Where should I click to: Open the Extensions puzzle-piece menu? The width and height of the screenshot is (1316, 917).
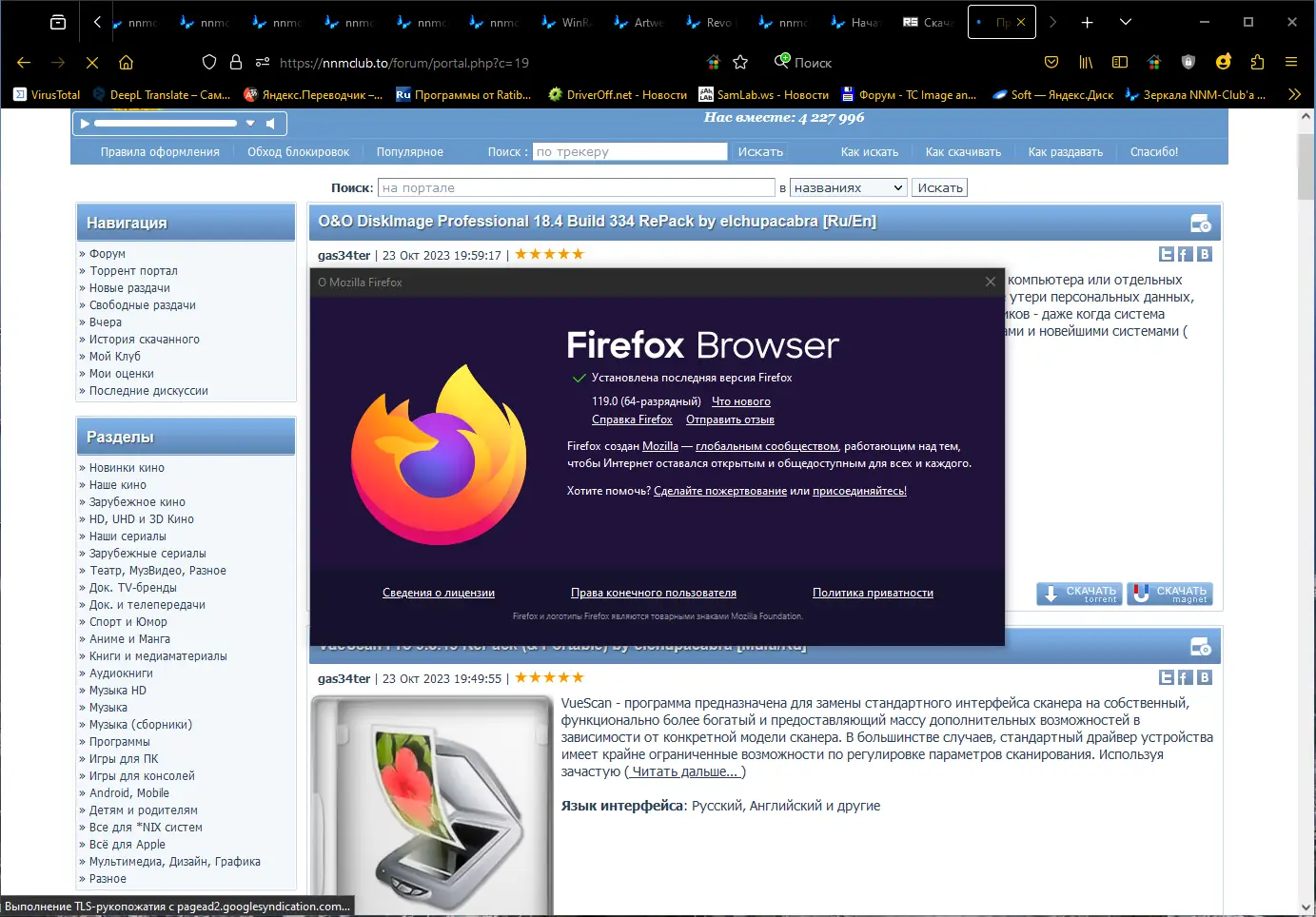tap(1257, 63)
